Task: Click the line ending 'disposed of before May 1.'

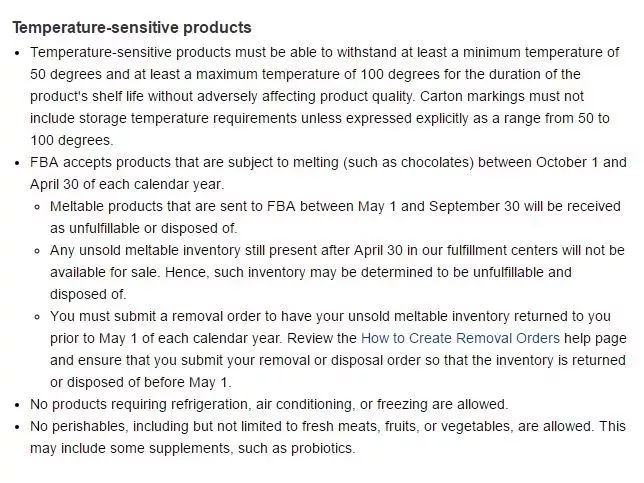Action: (x=140, y=382)
